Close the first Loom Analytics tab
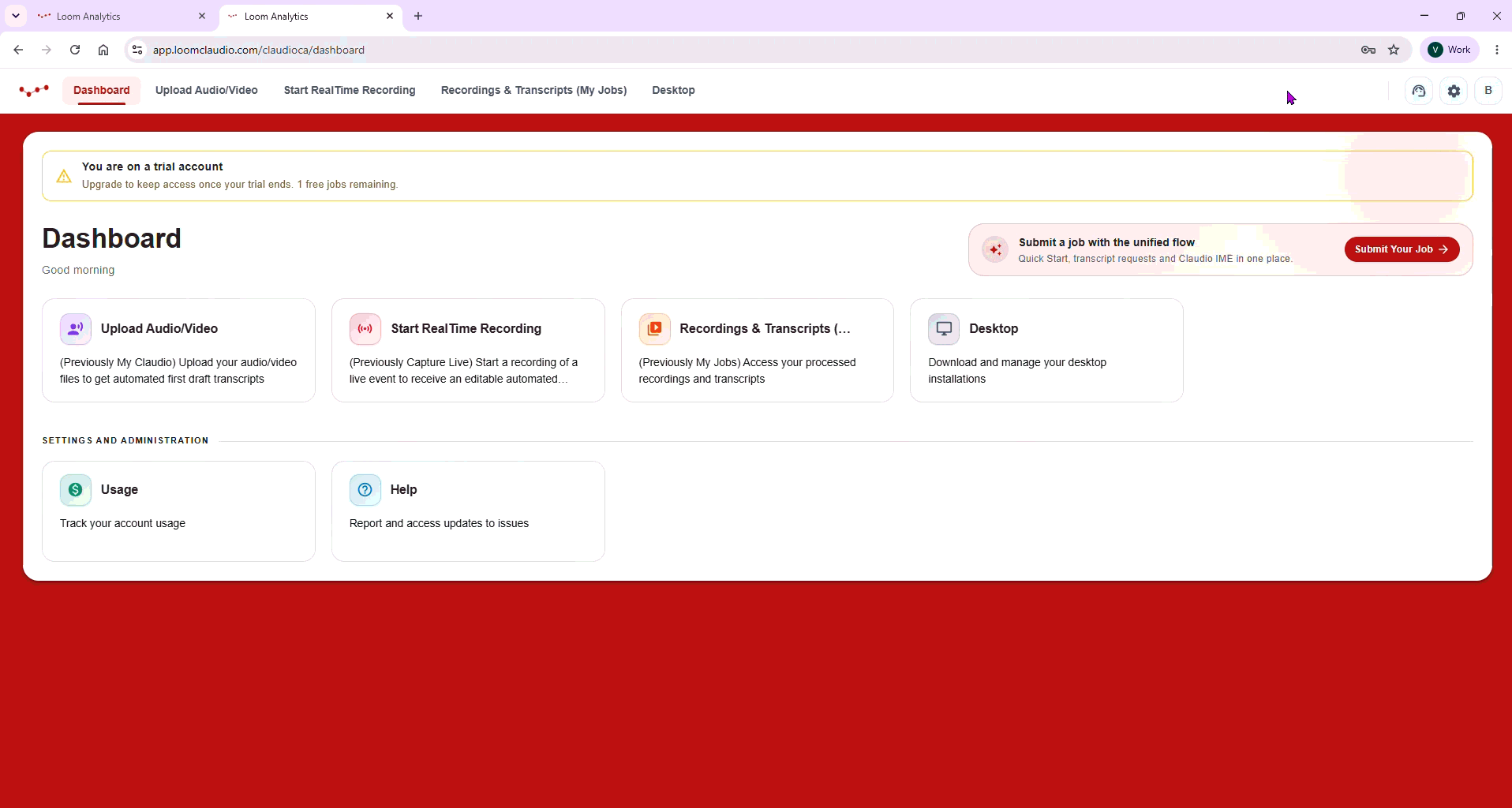Viewport: 1512px width, 808px height. click(x=202, y=16)
